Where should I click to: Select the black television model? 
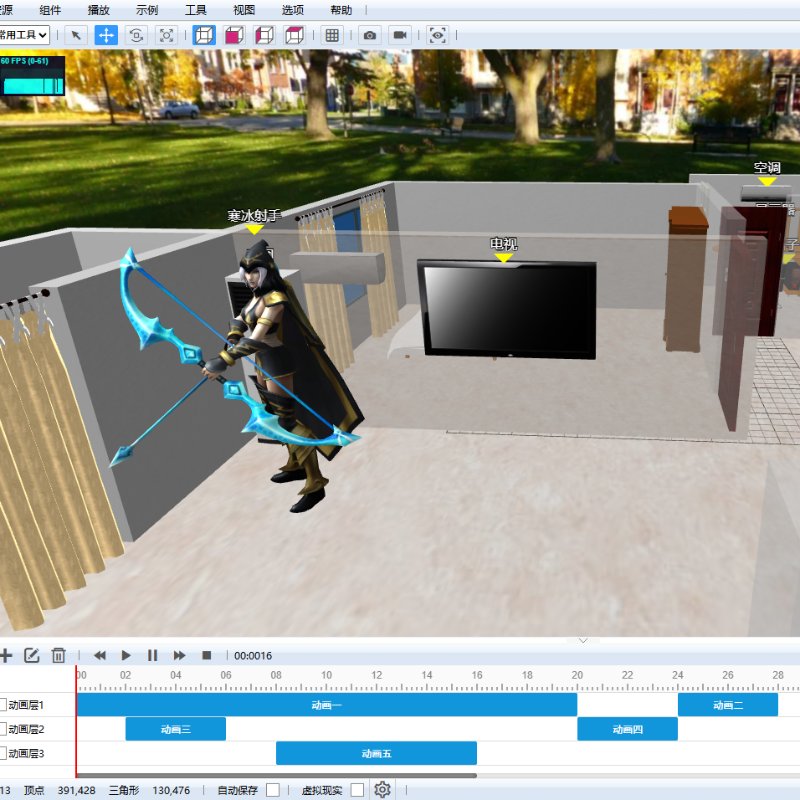(x=507, y=309)
